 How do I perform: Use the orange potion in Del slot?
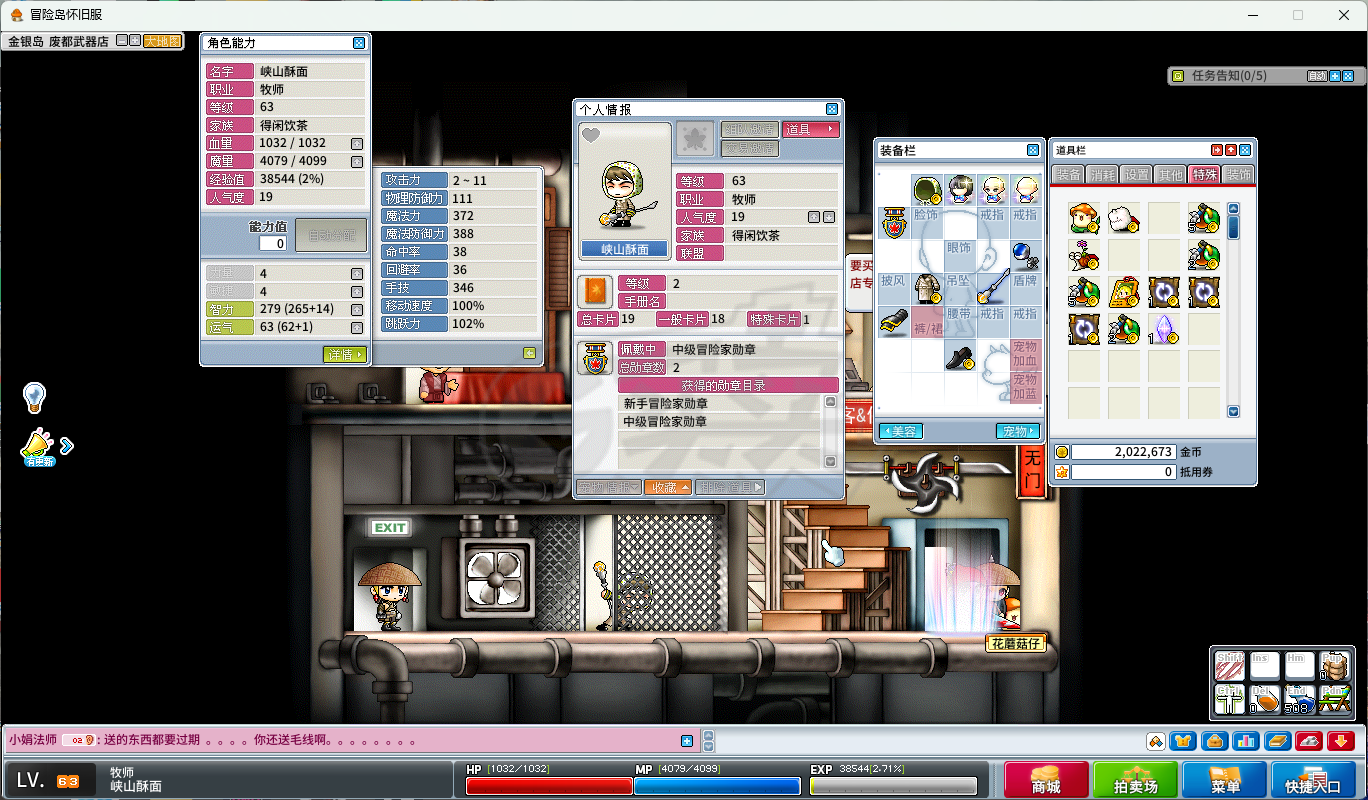(x=1265, y=699)
